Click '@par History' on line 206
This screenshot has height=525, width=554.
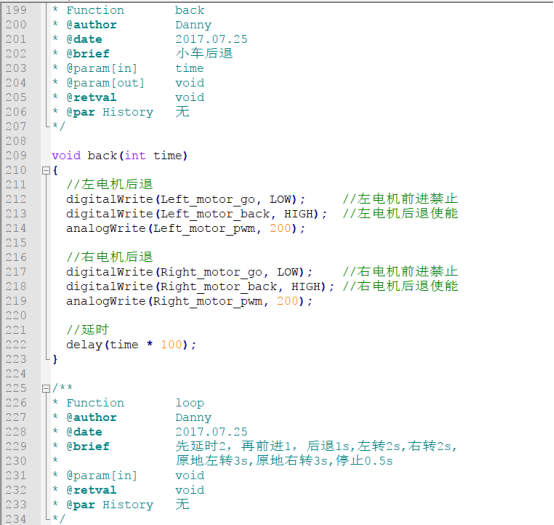pos(110,112)
